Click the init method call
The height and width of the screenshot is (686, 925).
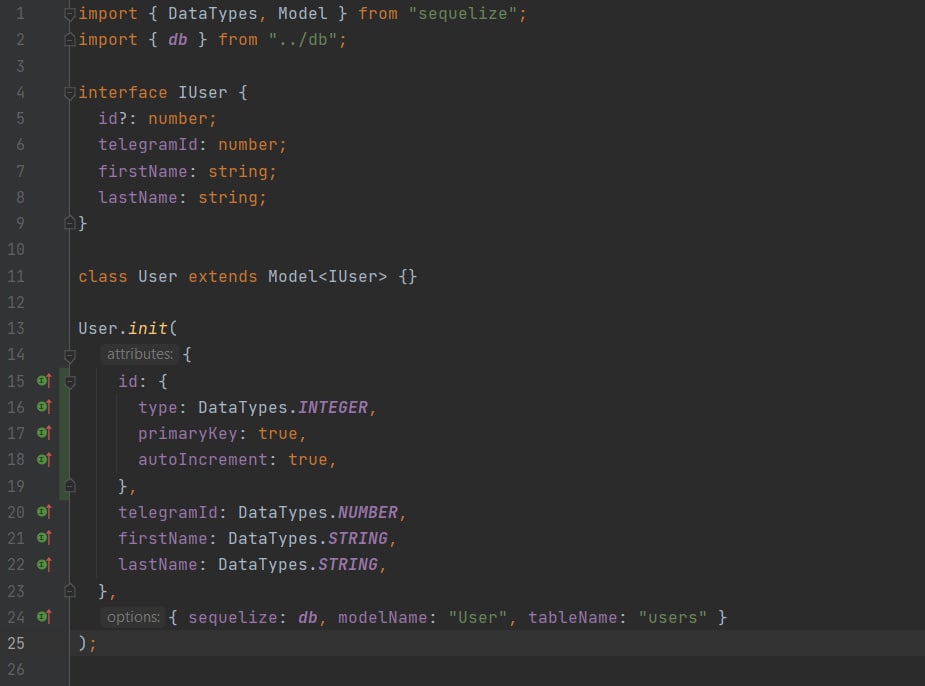[x=147, y=328]
